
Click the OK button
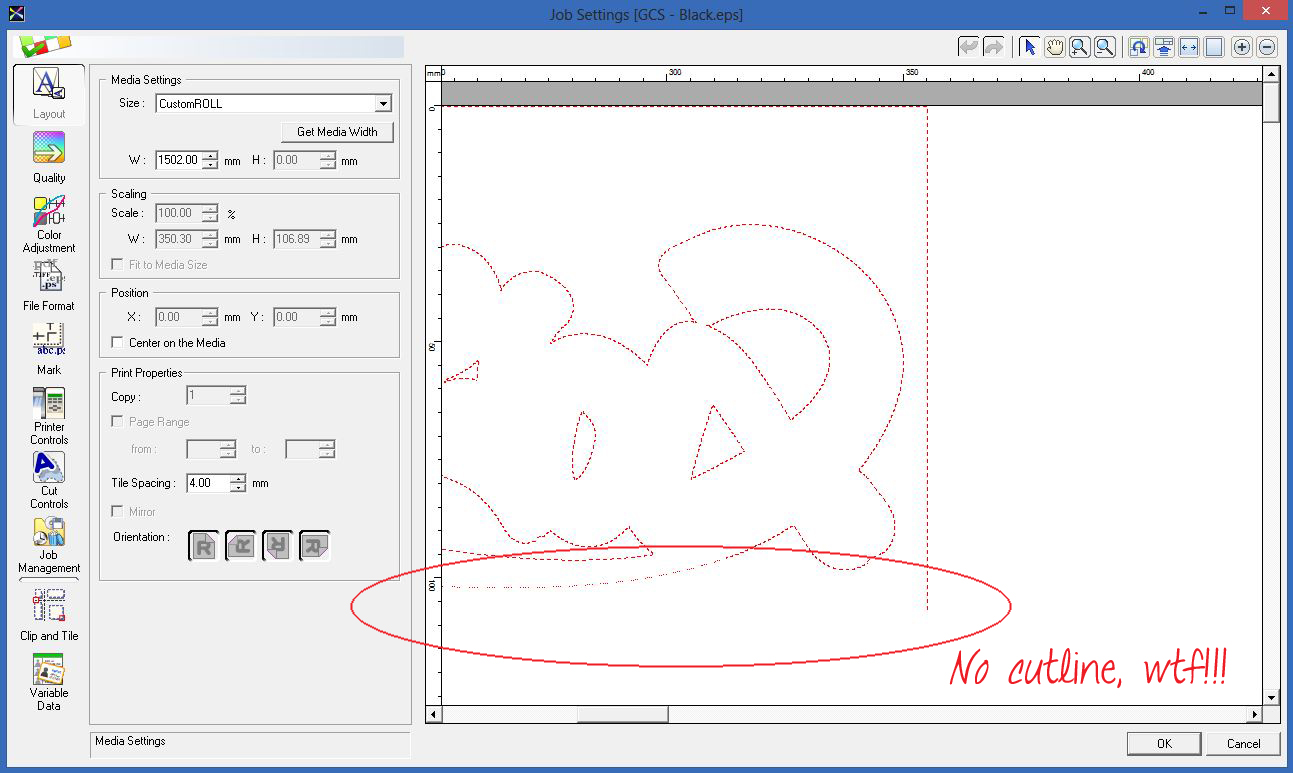[1164, 743]
